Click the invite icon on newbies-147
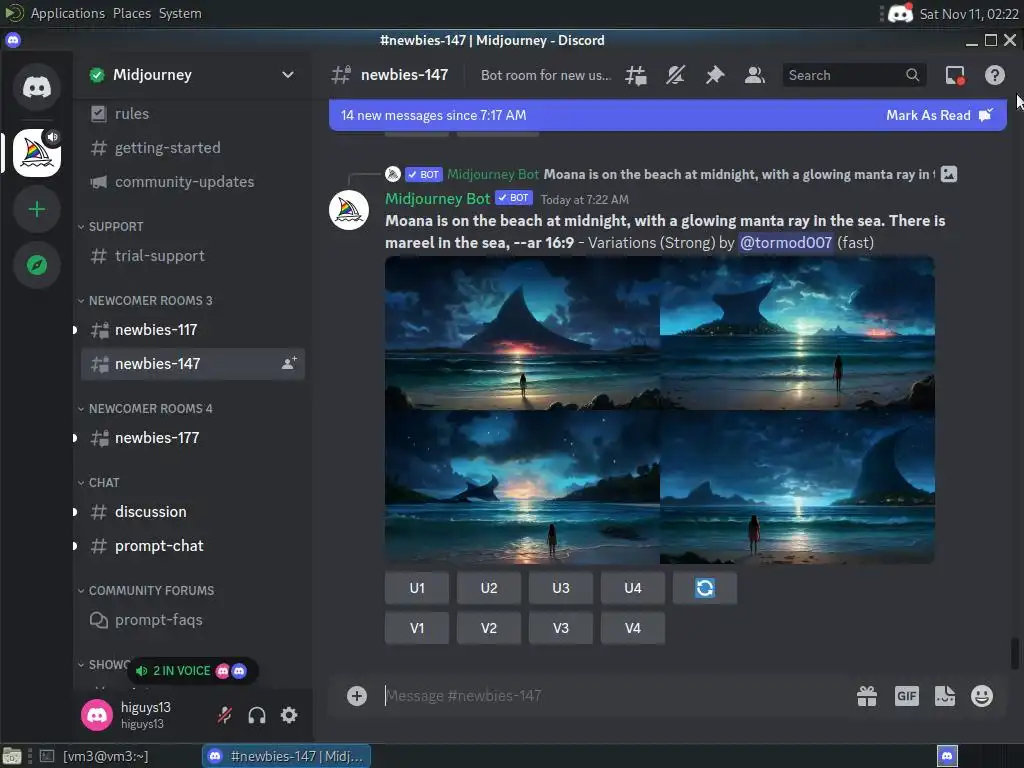Screen dimensions: 1024x768 [x=289, y=364]
